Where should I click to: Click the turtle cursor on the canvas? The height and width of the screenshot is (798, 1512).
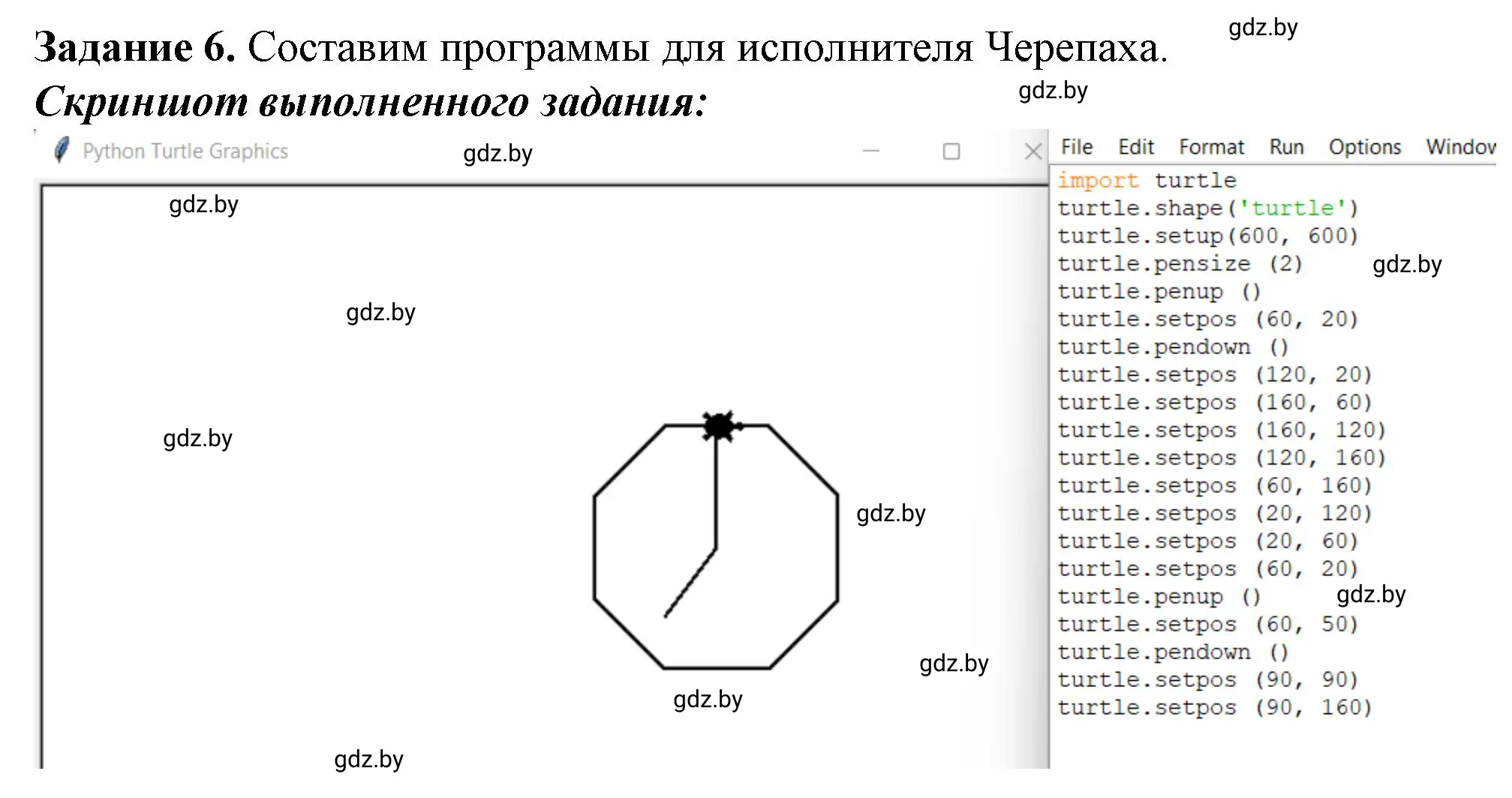(720, 426)
